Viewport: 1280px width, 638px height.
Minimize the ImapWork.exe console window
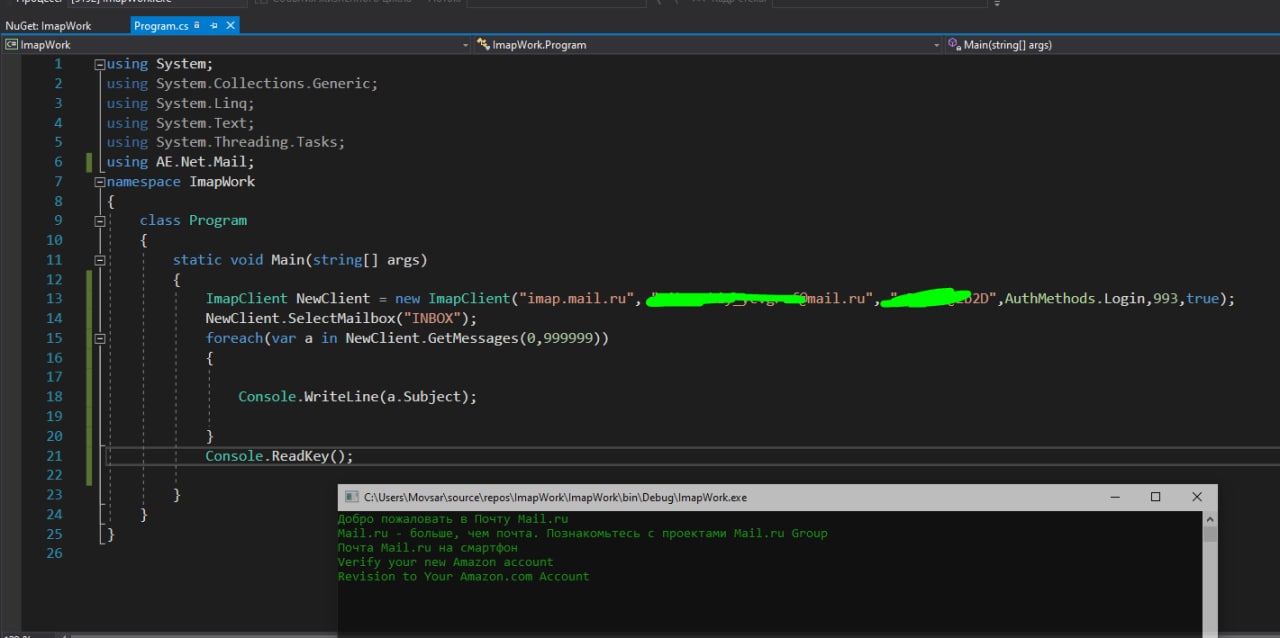[x=1114, y=497]
